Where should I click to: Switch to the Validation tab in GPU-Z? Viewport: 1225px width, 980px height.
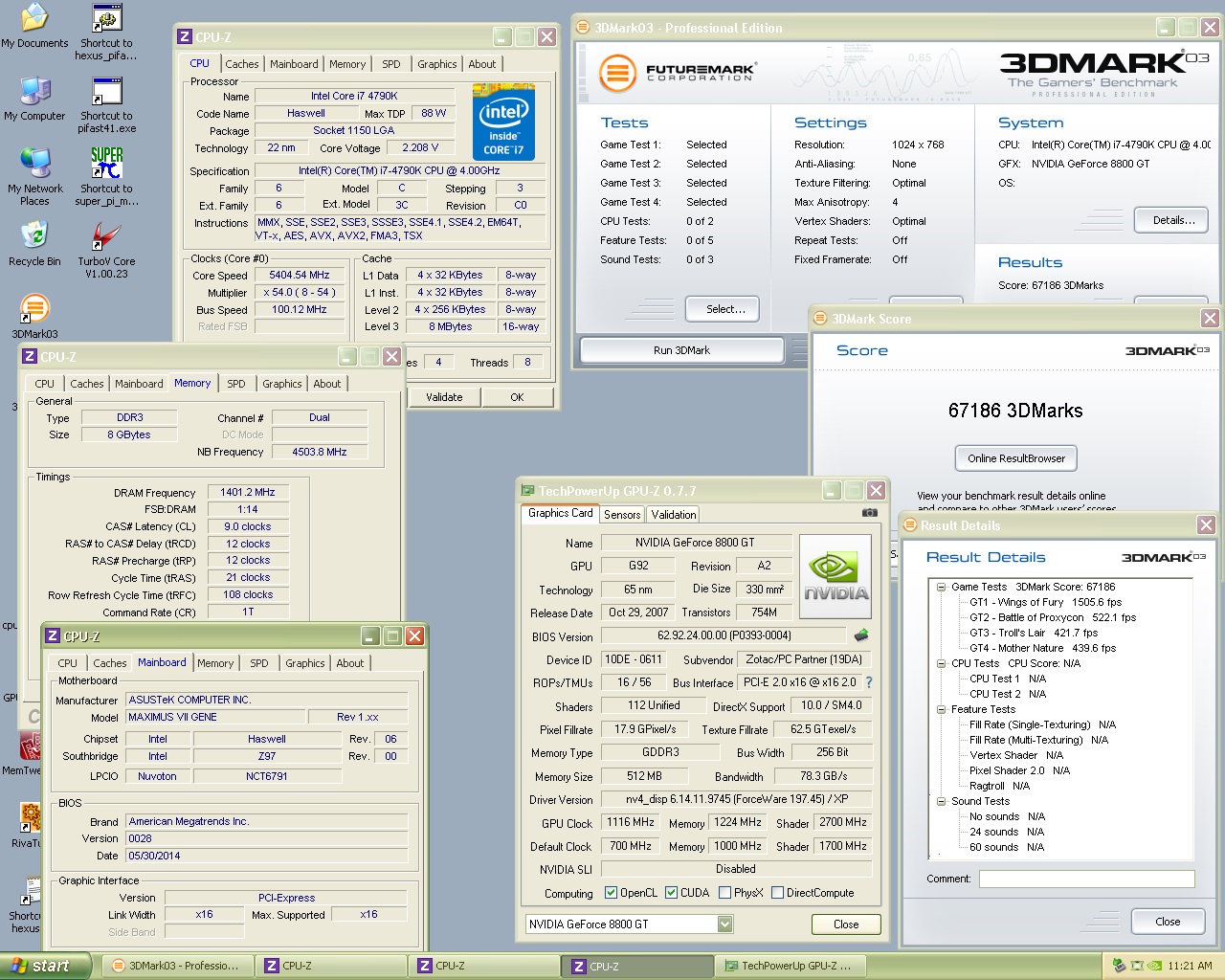[x=674, y=515]
